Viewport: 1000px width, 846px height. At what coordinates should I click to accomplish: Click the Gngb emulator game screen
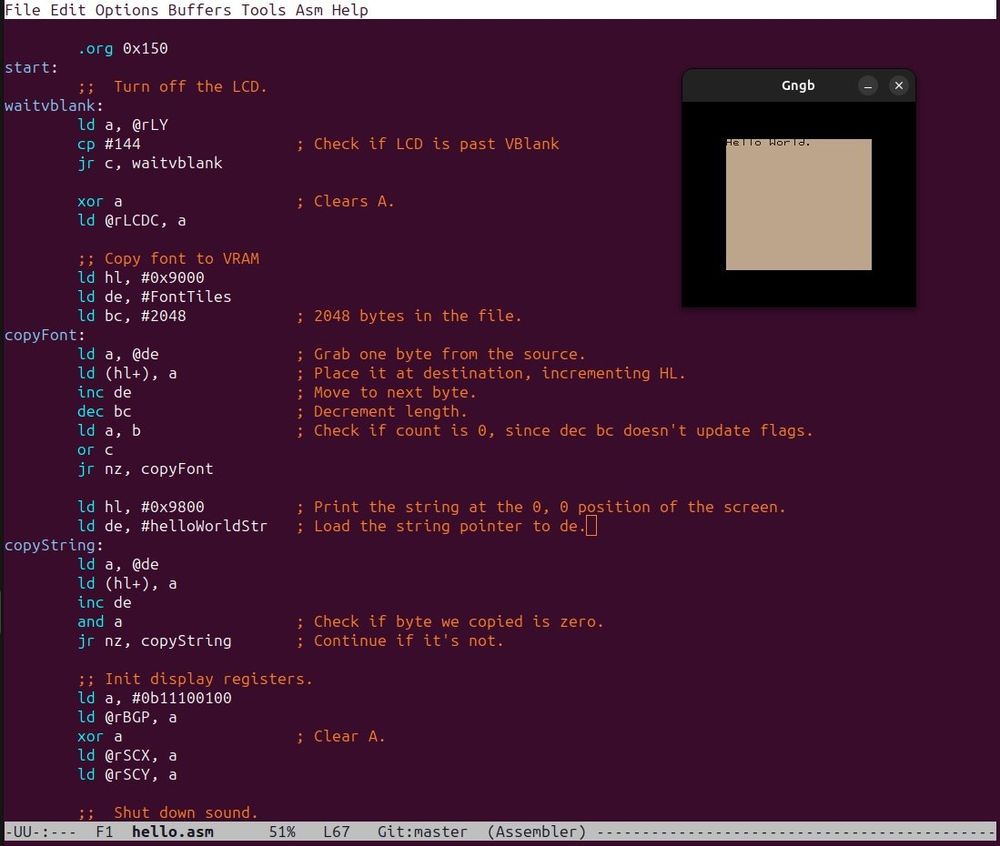click(798, 204)
